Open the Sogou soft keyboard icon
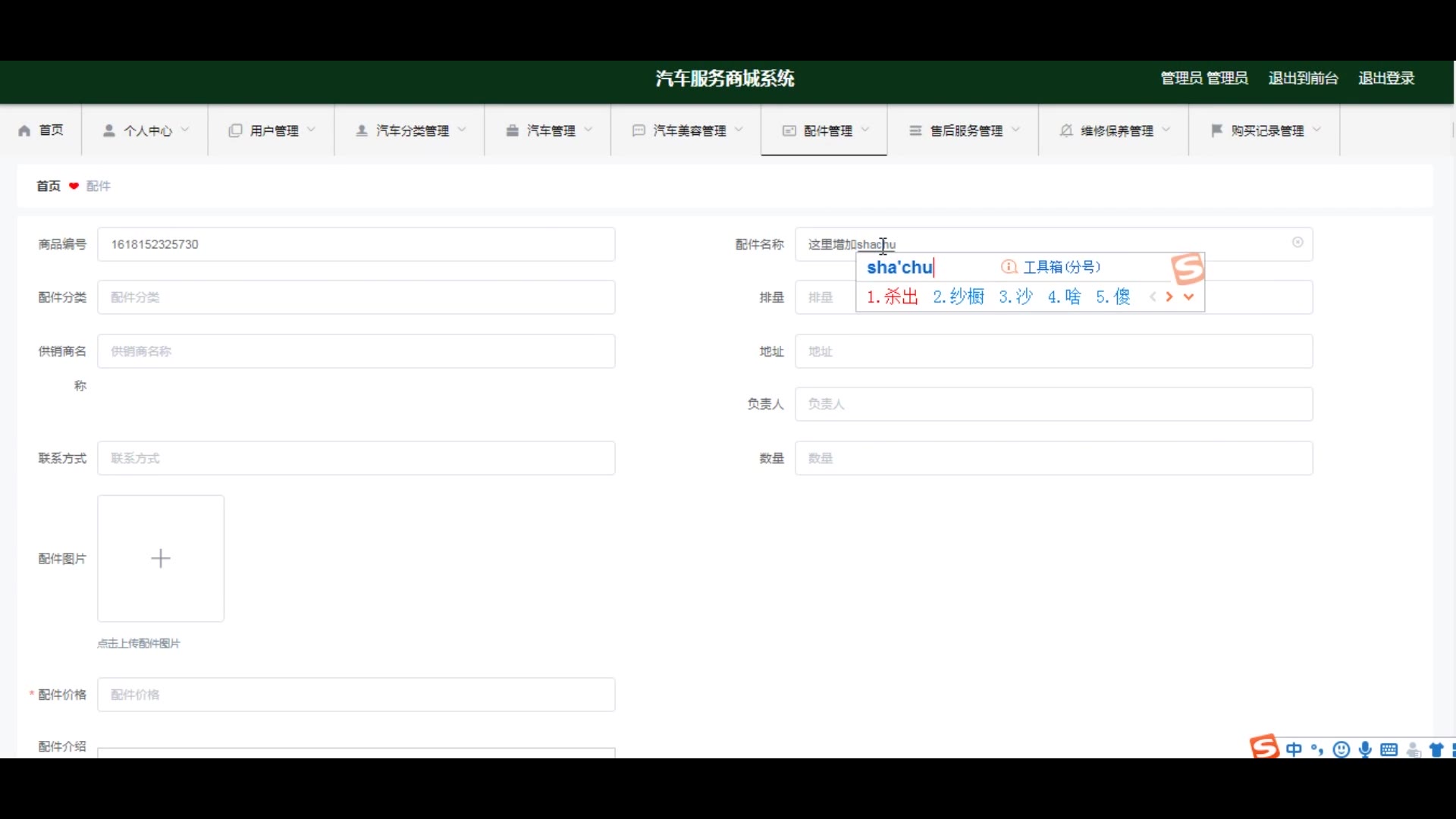 click(1389, 749)
